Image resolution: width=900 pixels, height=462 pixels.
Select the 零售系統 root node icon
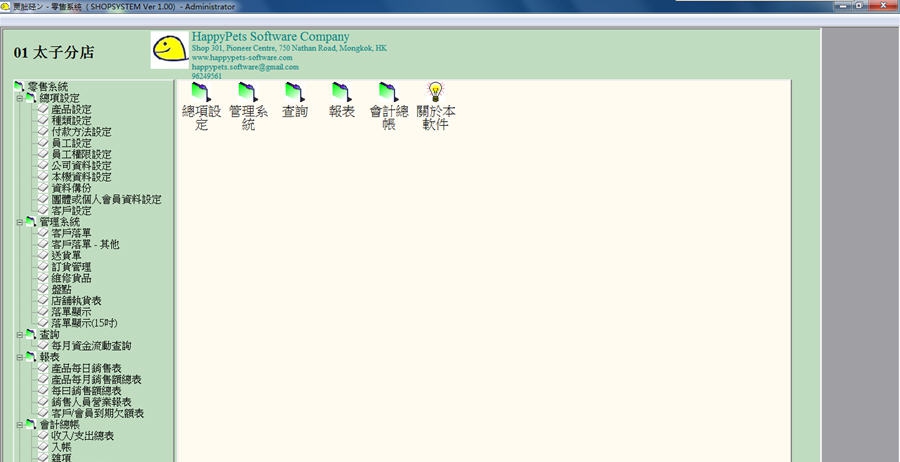(19, 87)
